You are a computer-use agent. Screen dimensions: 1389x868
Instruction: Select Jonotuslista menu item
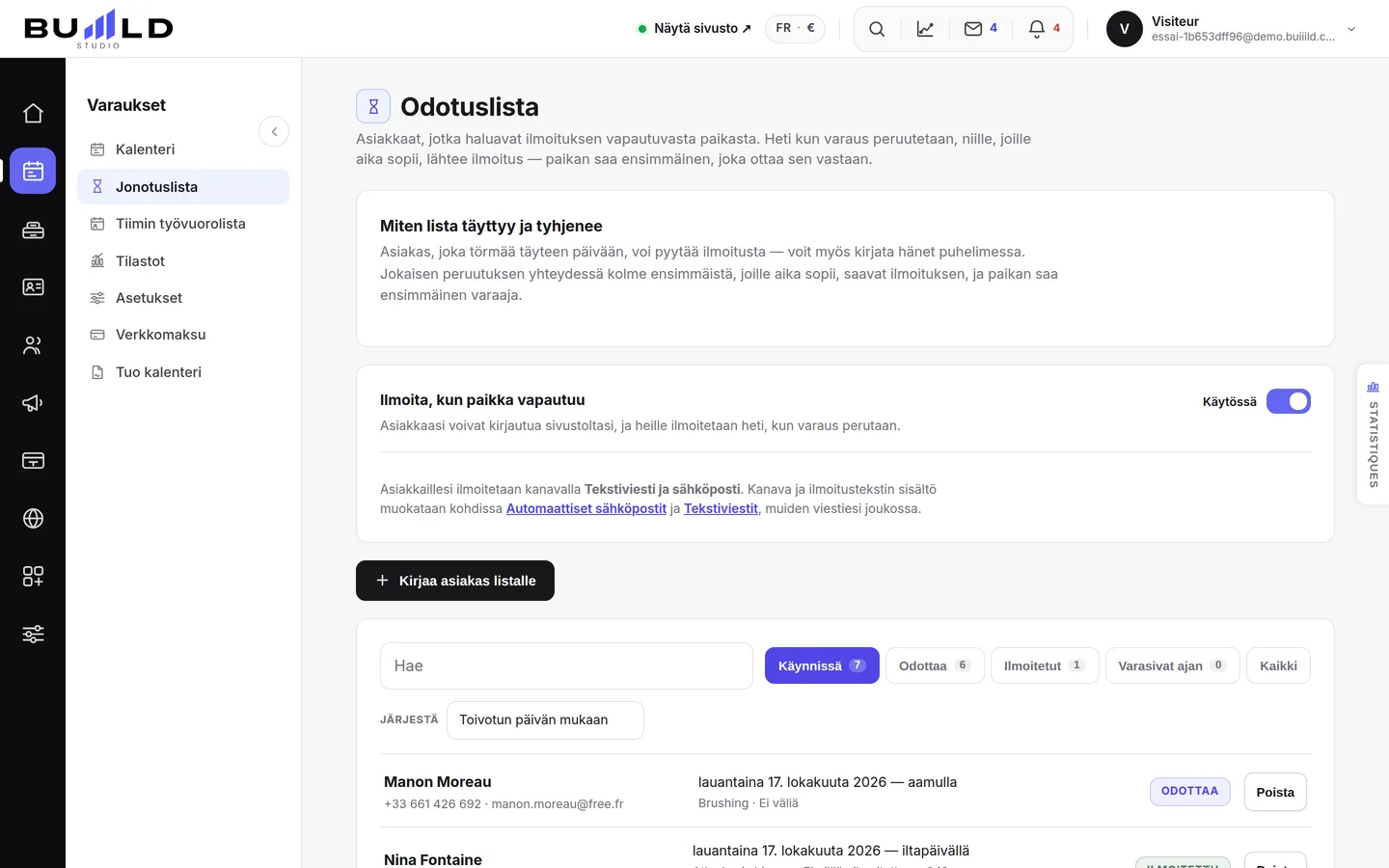183,187
